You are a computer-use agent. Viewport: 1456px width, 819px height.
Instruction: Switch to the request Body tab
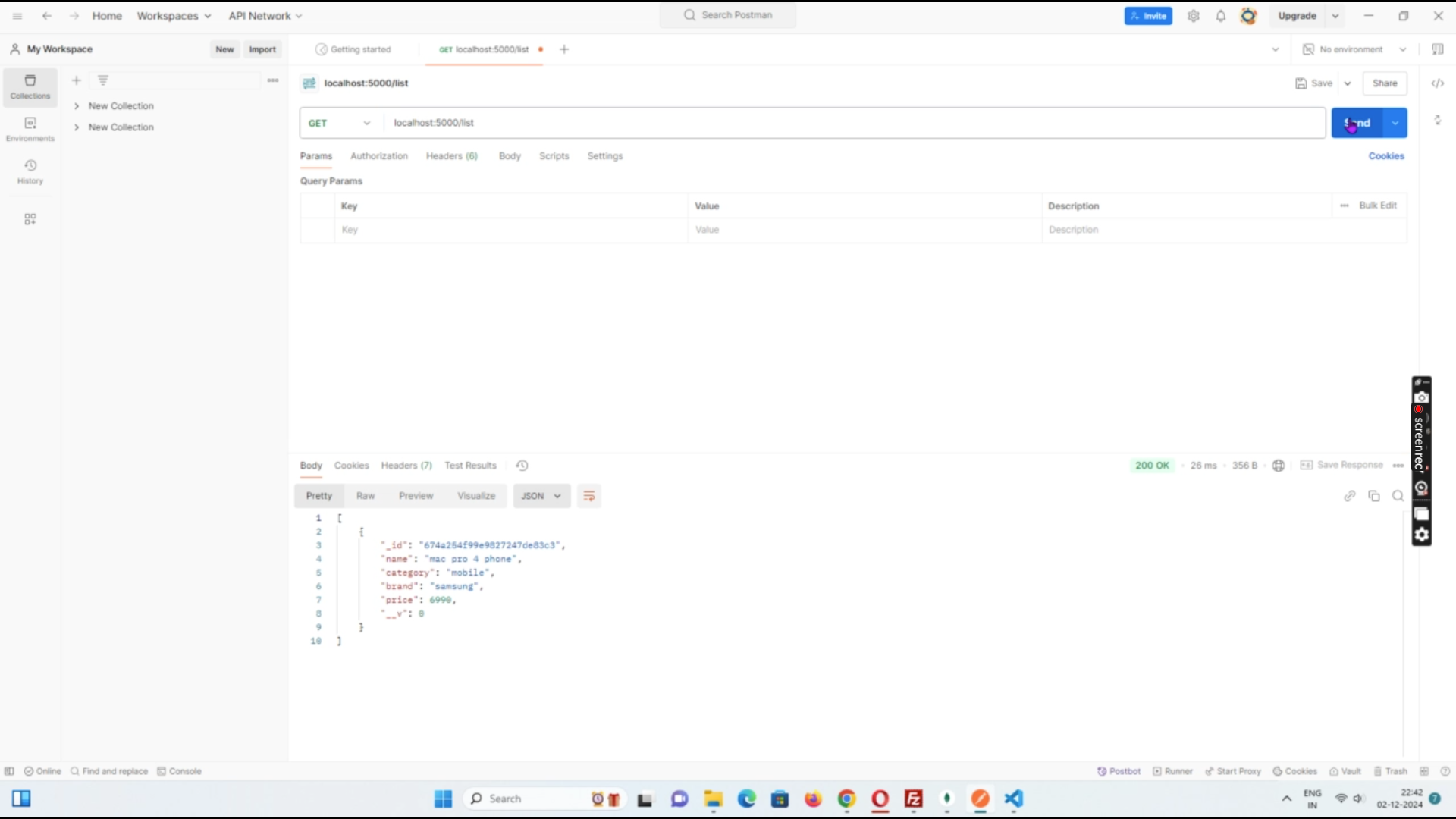click(x=510, y=156)
